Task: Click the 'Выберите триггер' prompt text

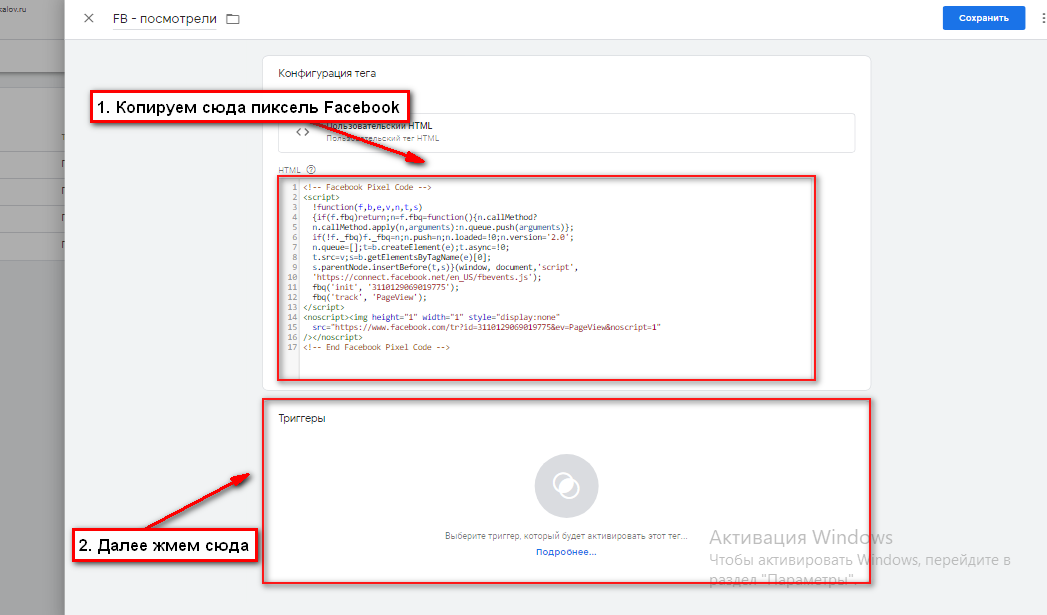Action: [565, 536]
